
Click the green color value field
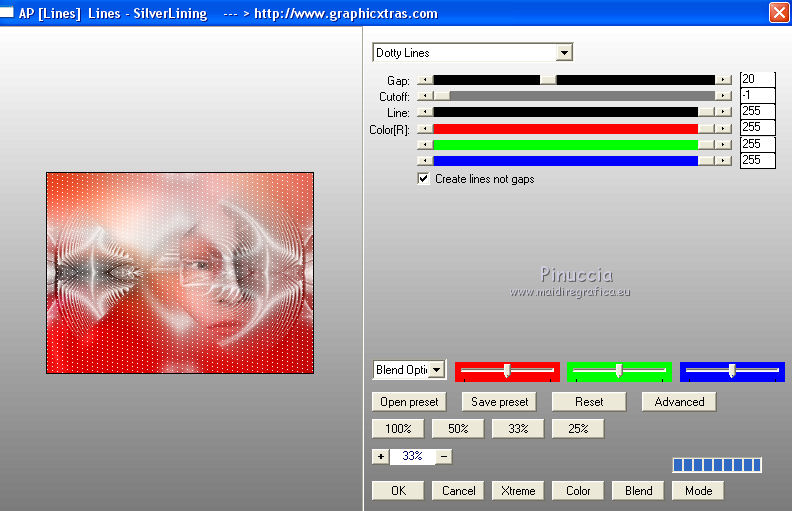point(757,144)
